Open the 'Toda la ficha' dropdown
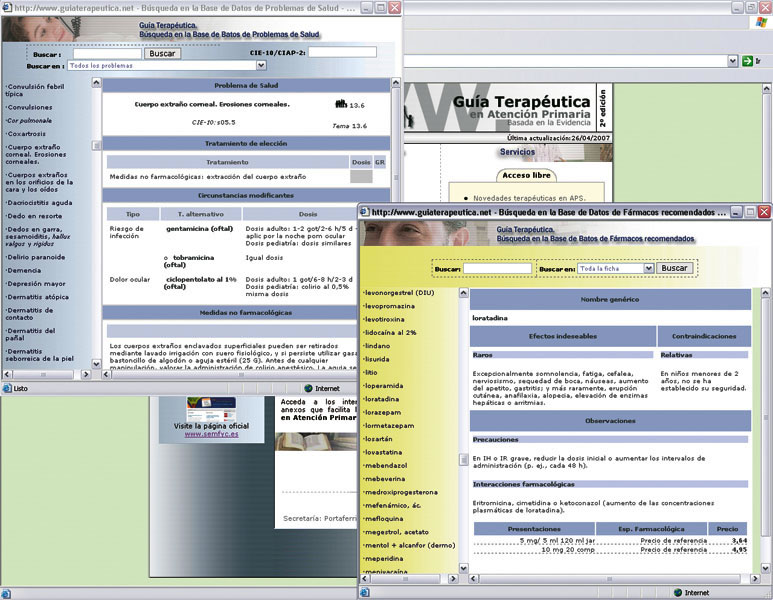 click(649, 268)
